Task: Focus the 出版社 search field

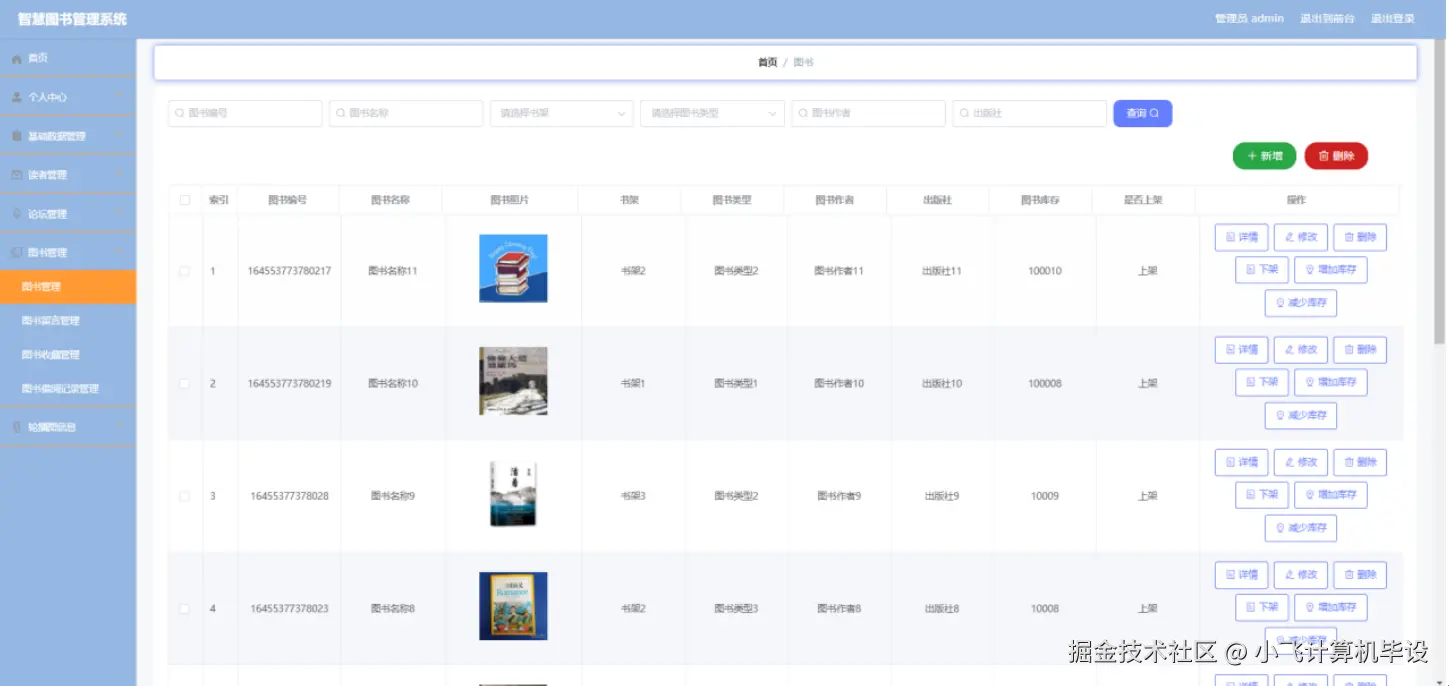Action: click(1029, 113)
